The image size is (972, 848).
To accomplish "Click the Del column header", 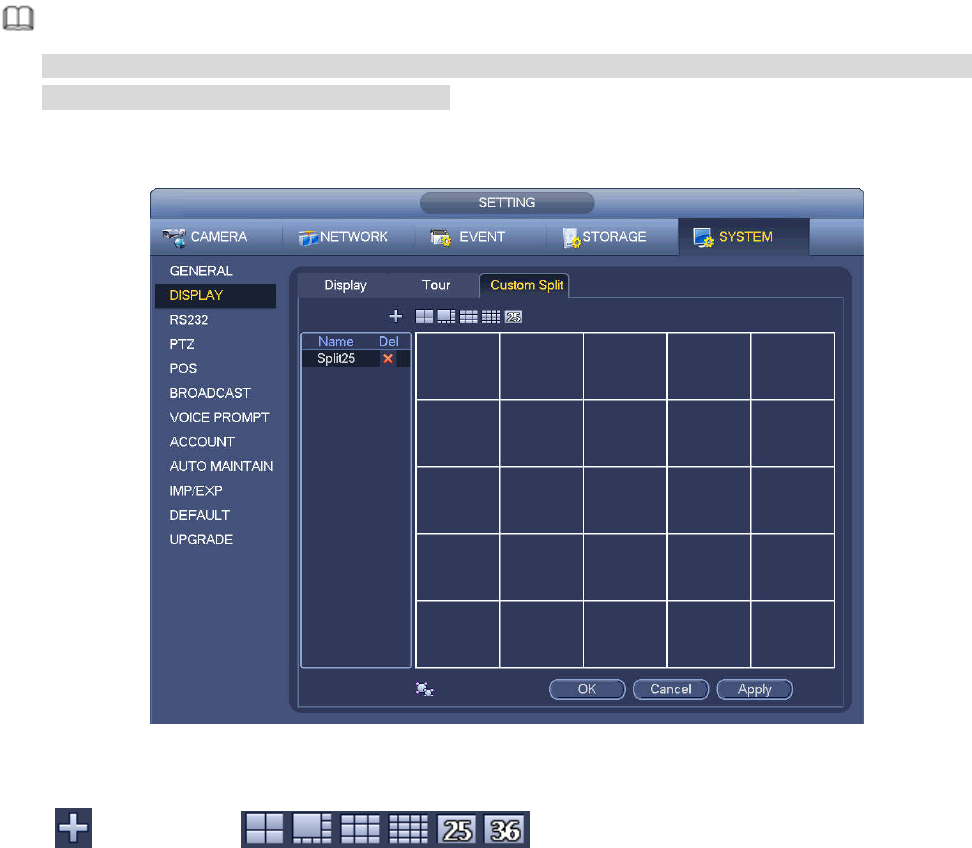I will (389, 342).
